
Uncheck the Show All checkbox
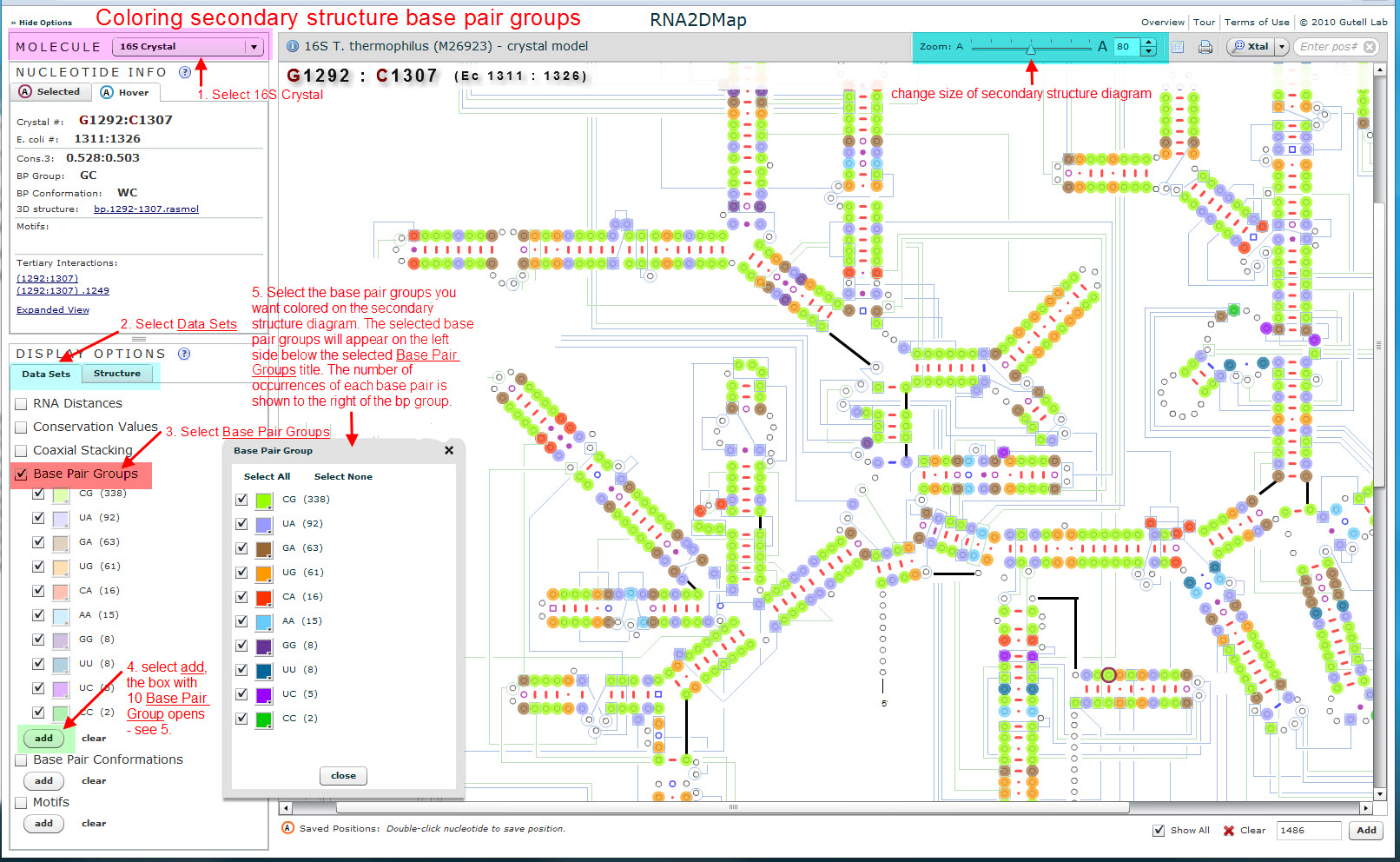1159,831
